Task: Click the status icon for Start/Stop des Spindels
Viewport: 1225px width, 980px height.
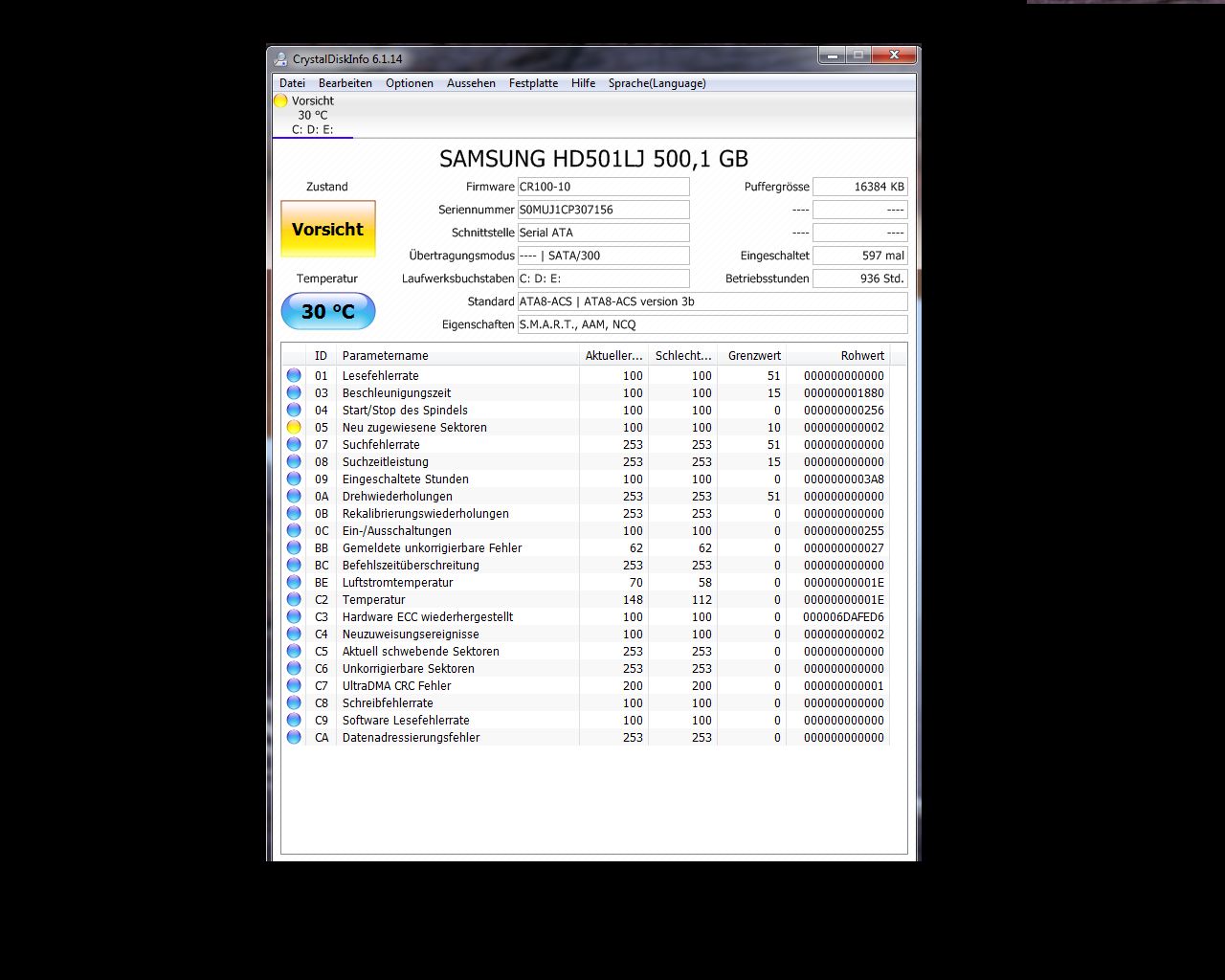Action: 294,410
